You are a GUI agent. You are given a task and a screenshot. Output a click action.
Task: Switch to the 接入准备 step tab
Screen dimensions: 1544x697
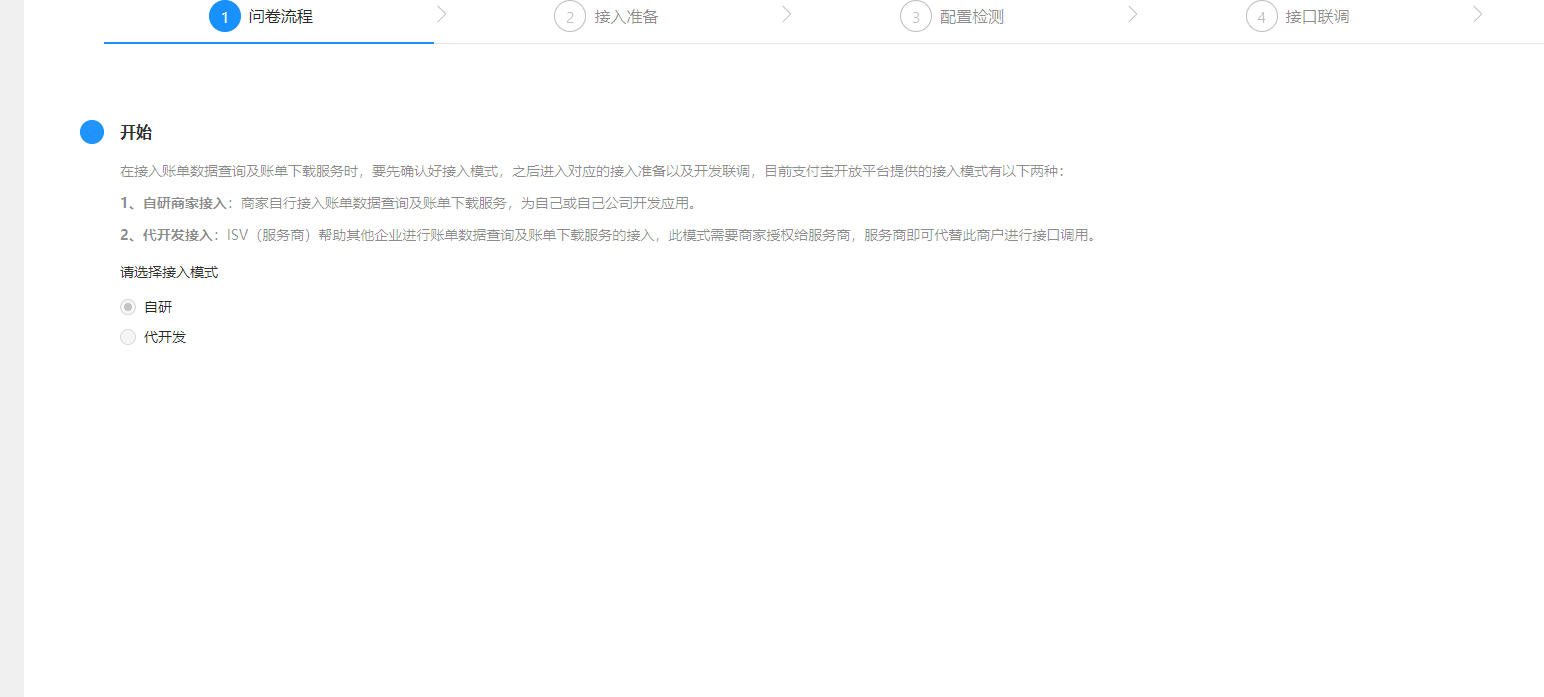tap(626, 17)
